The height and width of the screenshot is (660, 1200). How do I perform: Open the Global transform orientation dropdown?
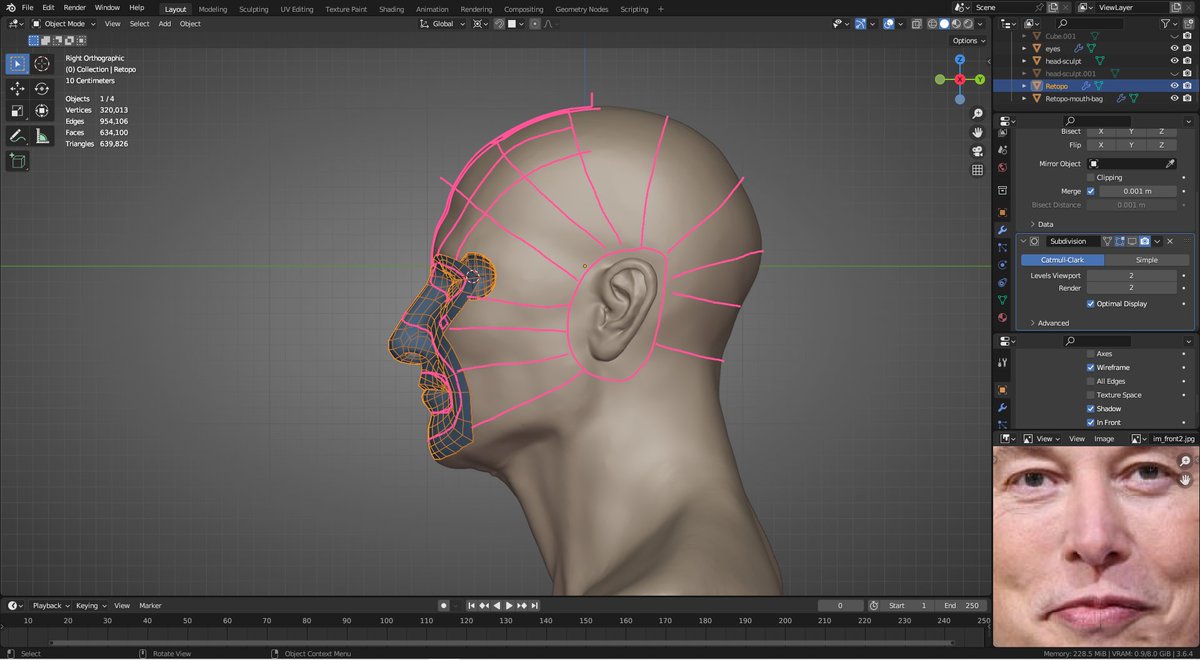[x=443, y=23]
